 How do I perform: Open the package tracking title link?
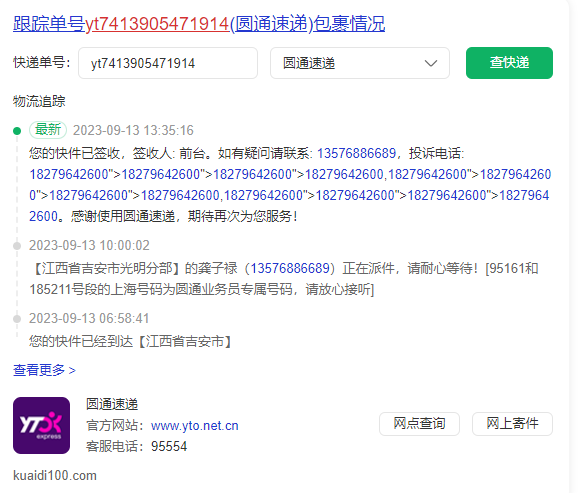[199, 24]
